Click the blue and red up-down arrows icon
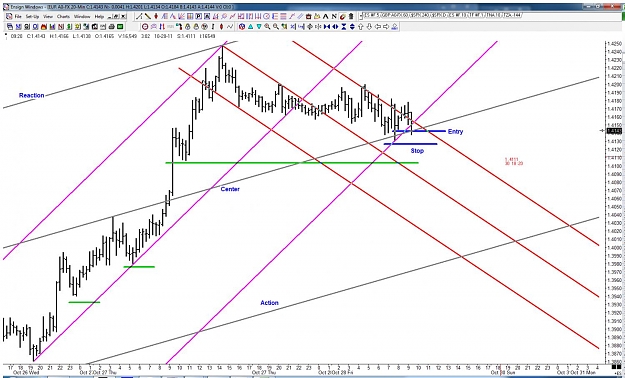Viewport: 625px width, 378px height. [x=162, y=27]
